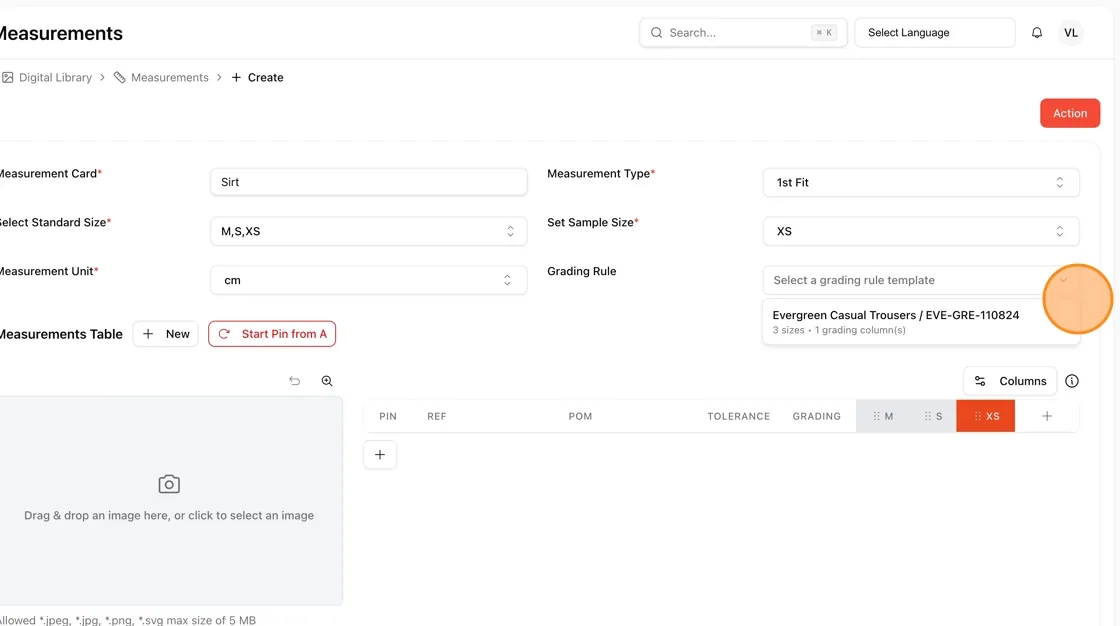Viewport: 1120px width, 626px height.
Task: Click the undo arrow above image area
Action: 294,381
